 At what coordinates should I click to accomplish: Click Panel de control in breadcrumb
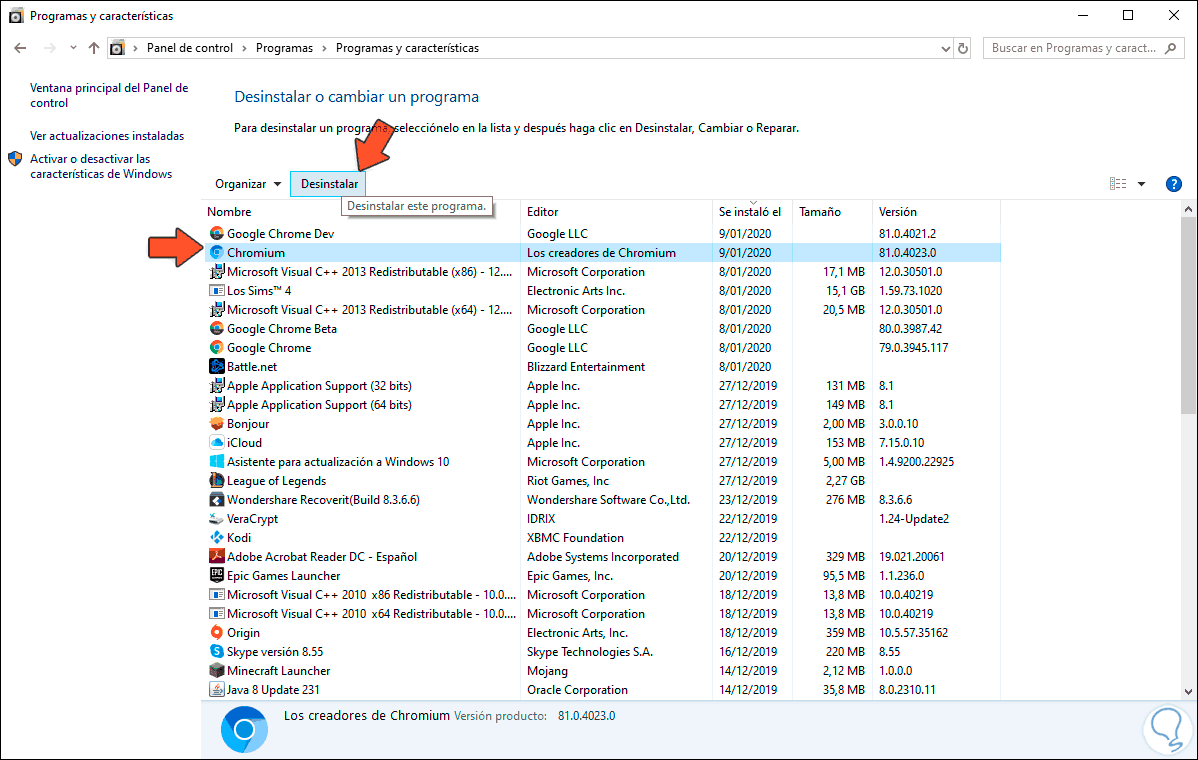[x=189, y=48]
